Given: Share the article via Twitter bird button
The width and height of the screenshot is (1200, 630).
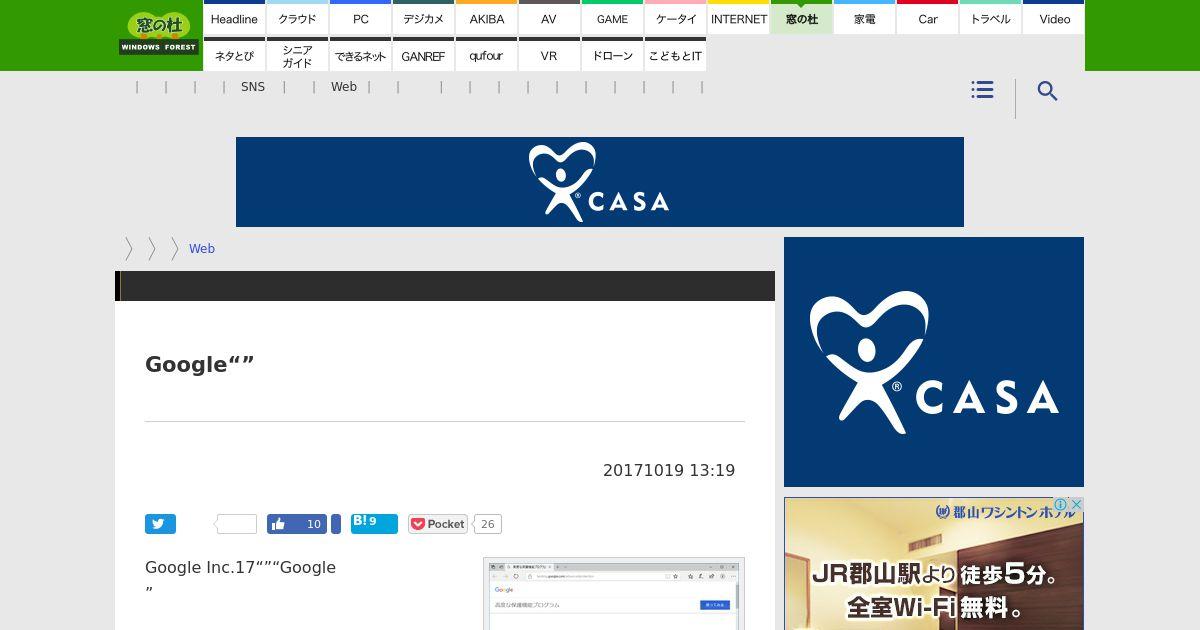Looking at the screenshot, I should pyautogui.click(x=160, y=524).
